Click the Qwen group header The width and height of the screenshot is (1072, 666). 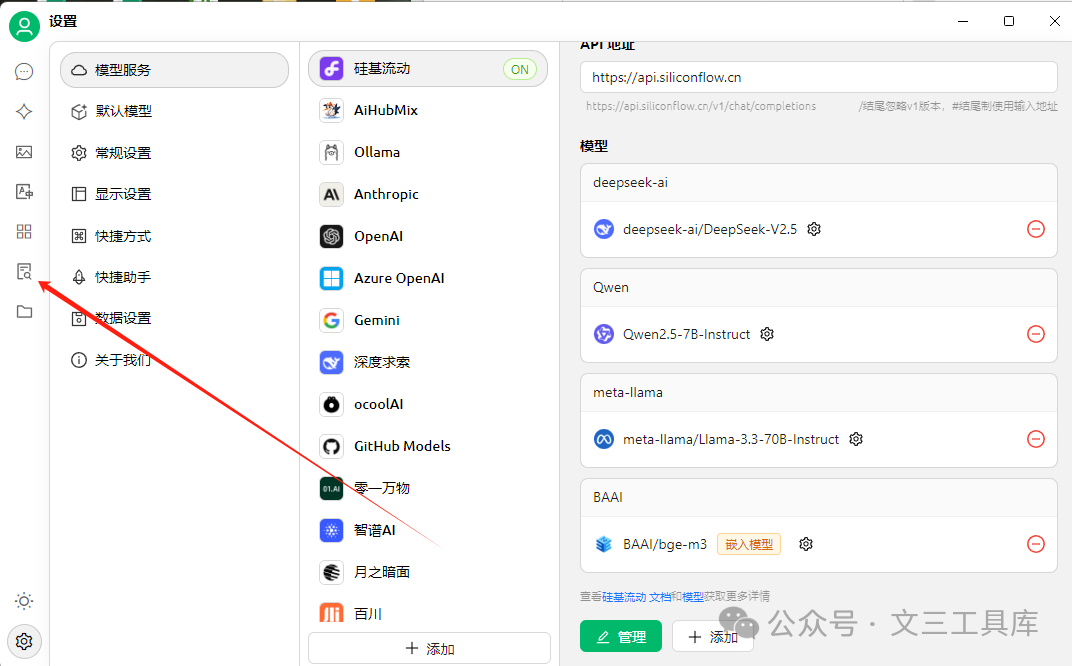tap(818, 288)
